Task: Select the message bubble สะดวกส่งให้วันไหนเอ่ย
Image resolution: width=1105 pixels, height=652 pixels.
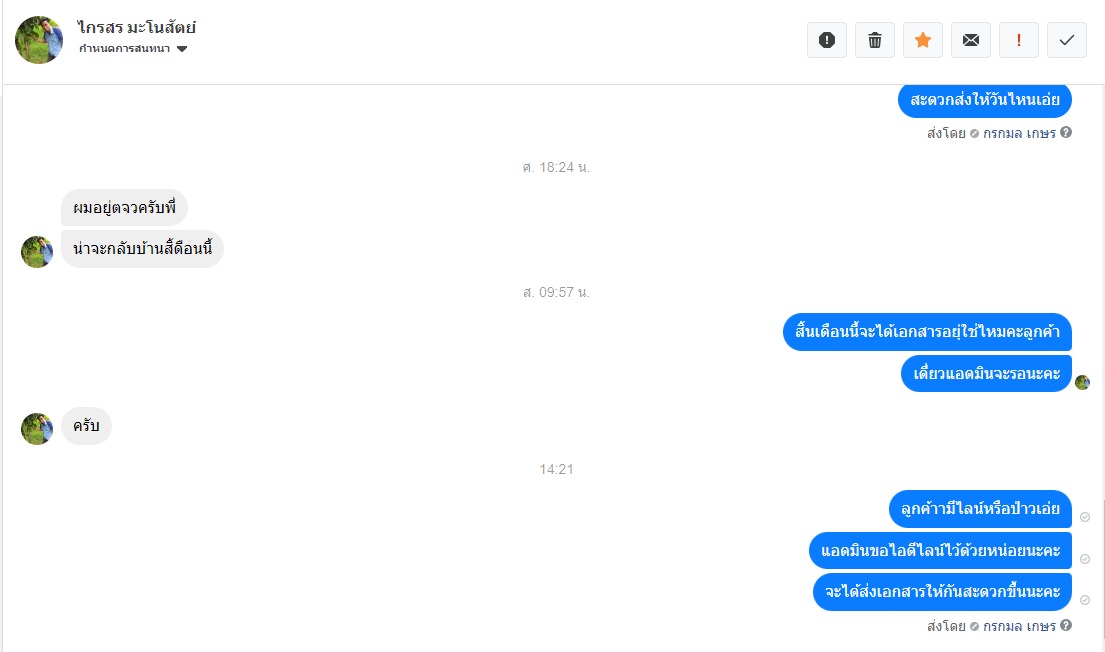Action: (x=984, y=100)
